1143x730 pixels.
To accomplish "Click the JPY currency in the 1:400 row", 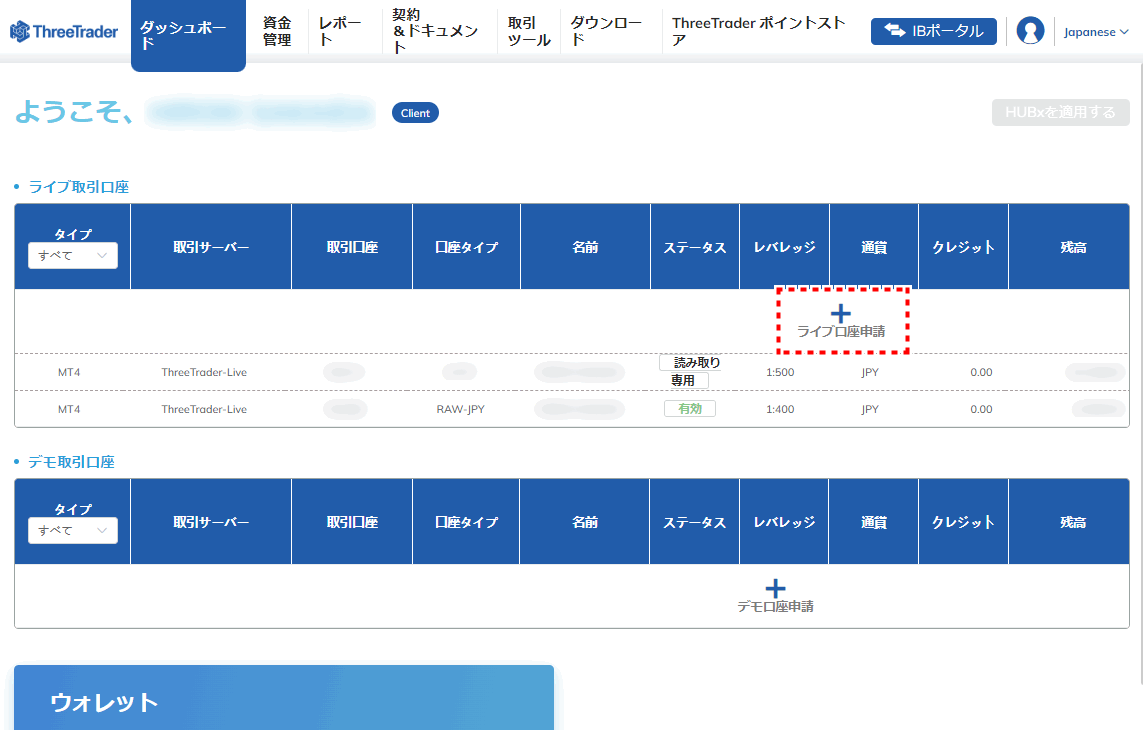I will [870, 409].
